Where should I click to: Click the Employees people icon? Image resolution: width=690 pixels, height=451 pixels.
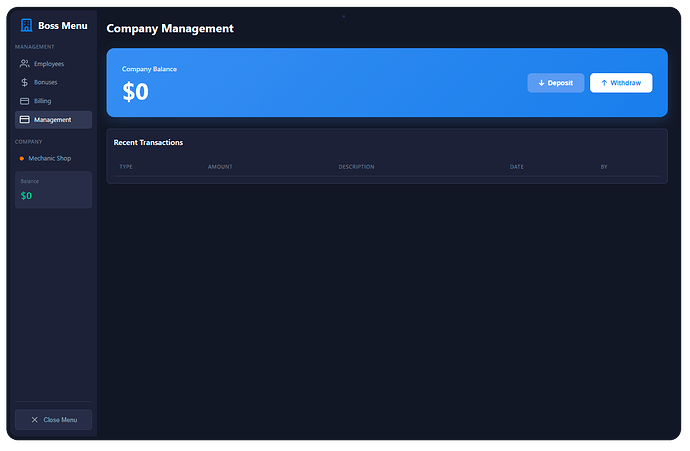(25, 64)
